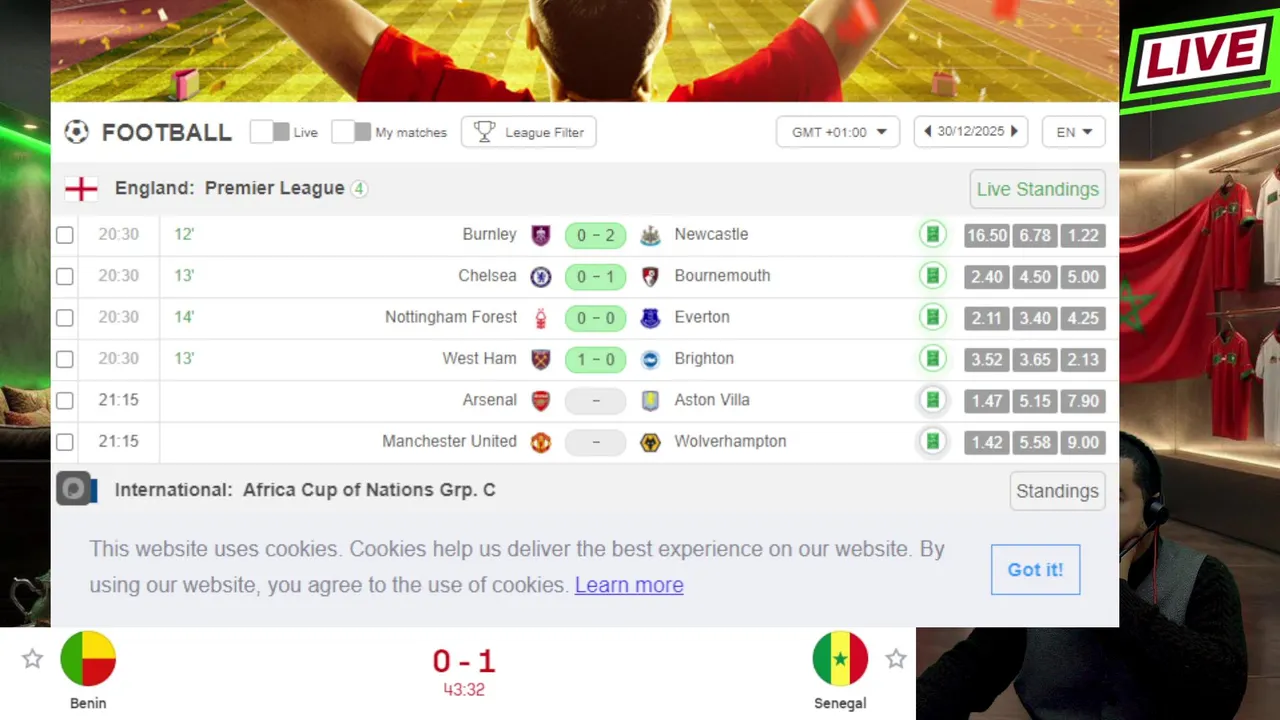This screenshot has height=720, width=1280.
Task: Check the box for Nottingham Forest vs Everton
Action: [x=65, y=318]
